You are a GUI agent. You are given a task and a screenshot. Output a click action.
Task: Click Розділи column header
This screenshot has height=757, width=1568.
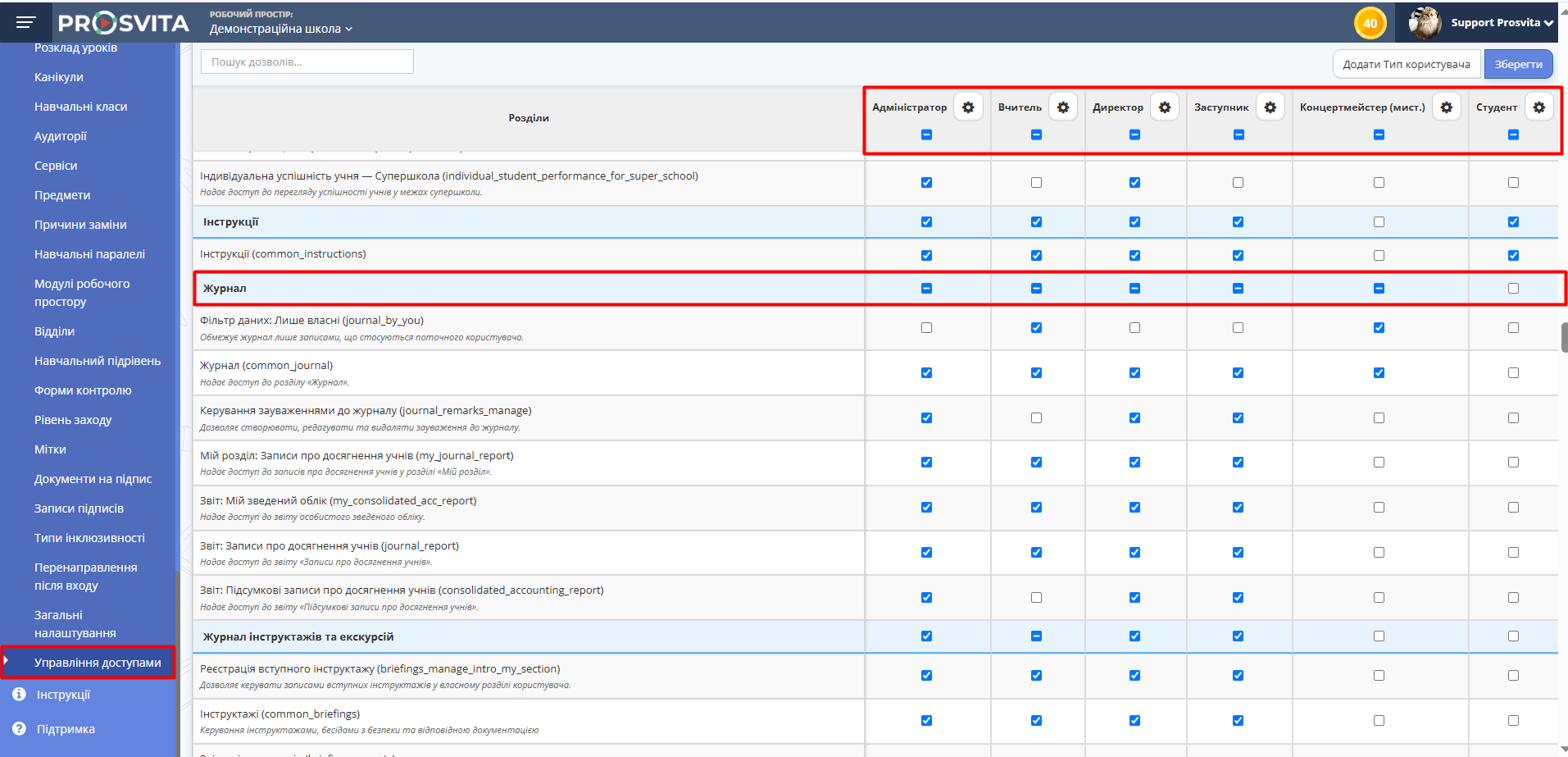(x=529, y=118)
